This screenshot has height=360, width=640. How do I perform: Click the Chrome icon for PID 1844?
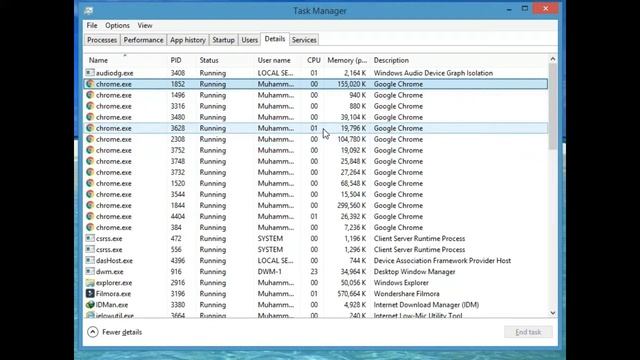(90, 205)
